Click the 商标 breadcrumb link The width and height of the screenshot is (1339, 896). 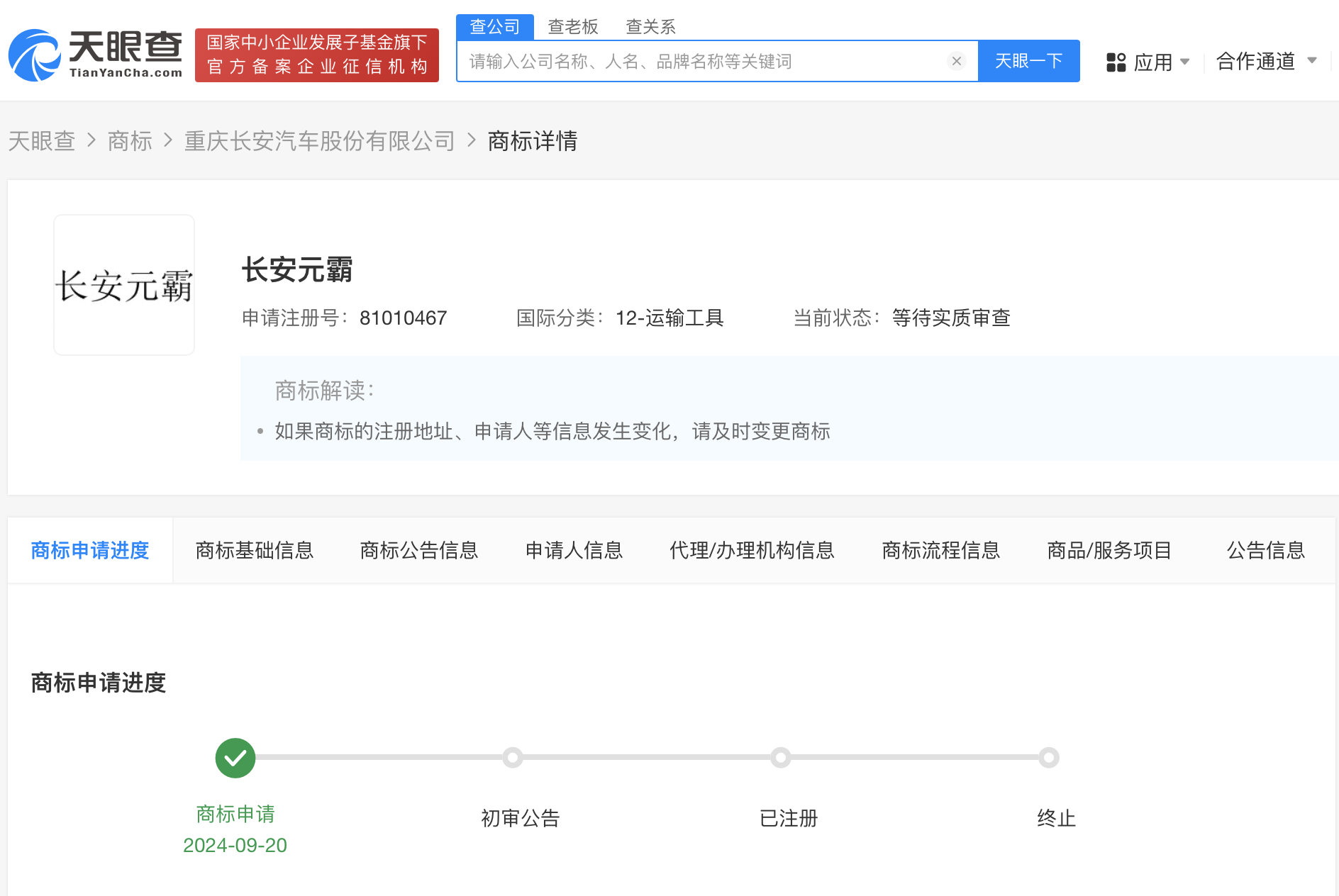130,141
